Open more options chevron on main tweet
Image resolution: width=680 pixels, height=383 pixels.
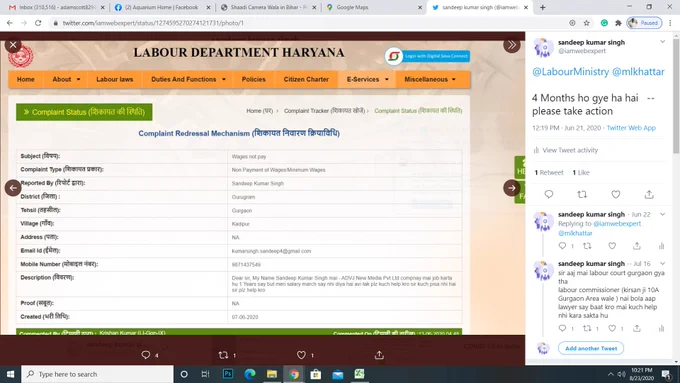pyautogui.click(x=662, y=42)
